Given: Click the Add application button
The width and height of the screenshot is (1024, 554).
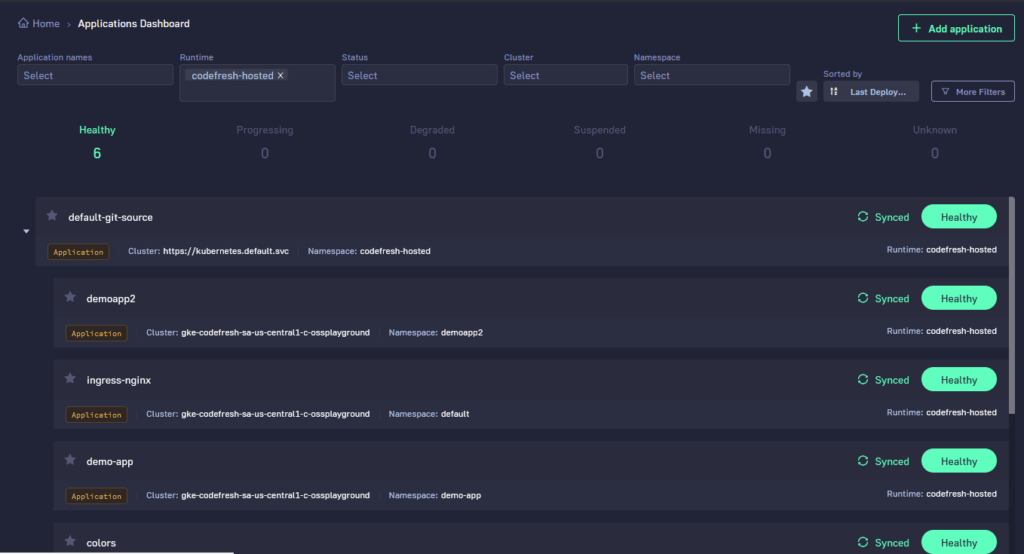Looking at the screenshot, I should (x=956, y=28).
